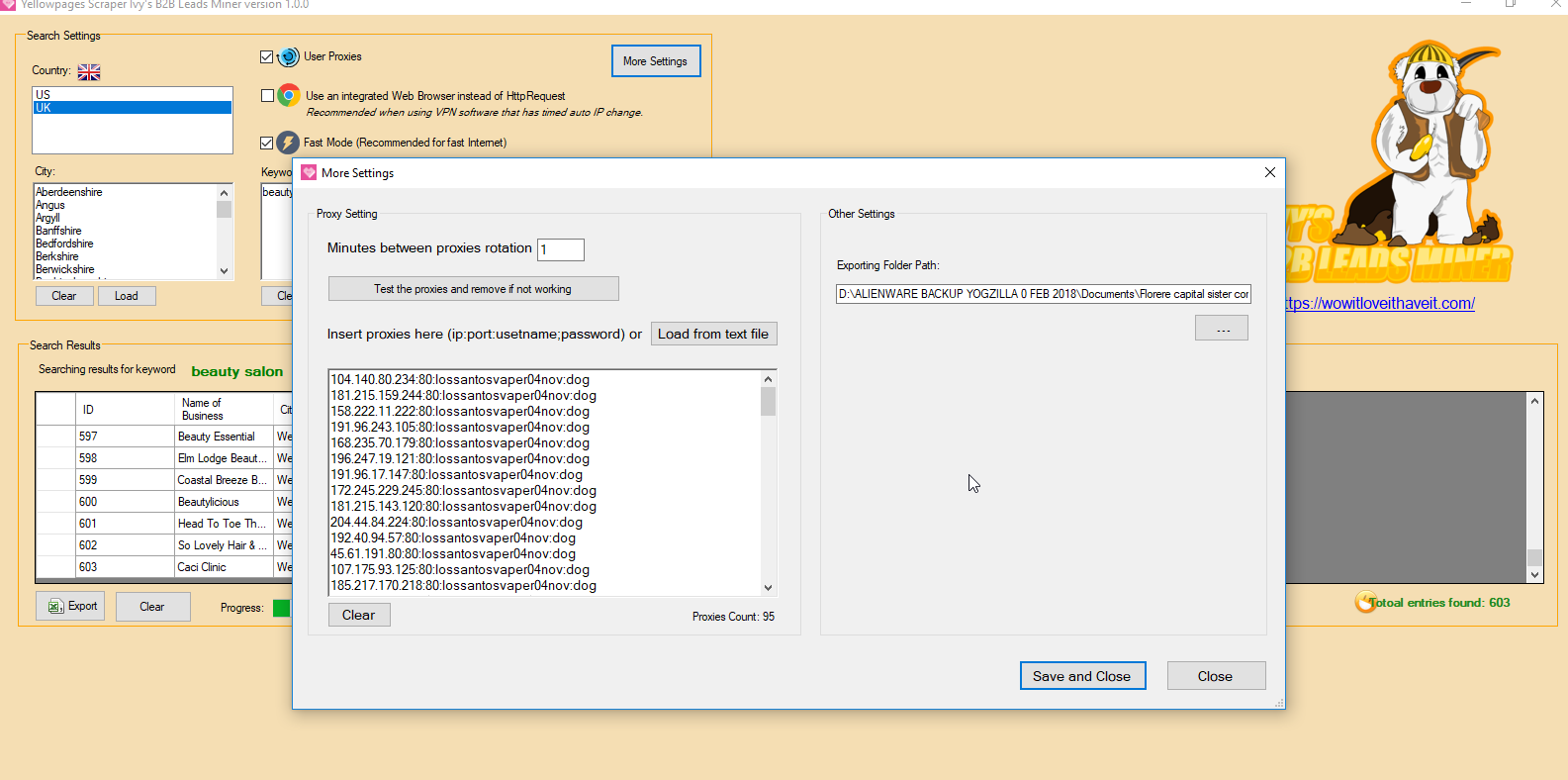Click the Fast Mode lightning icon
1568x780 pixels.
coord(288,143)
